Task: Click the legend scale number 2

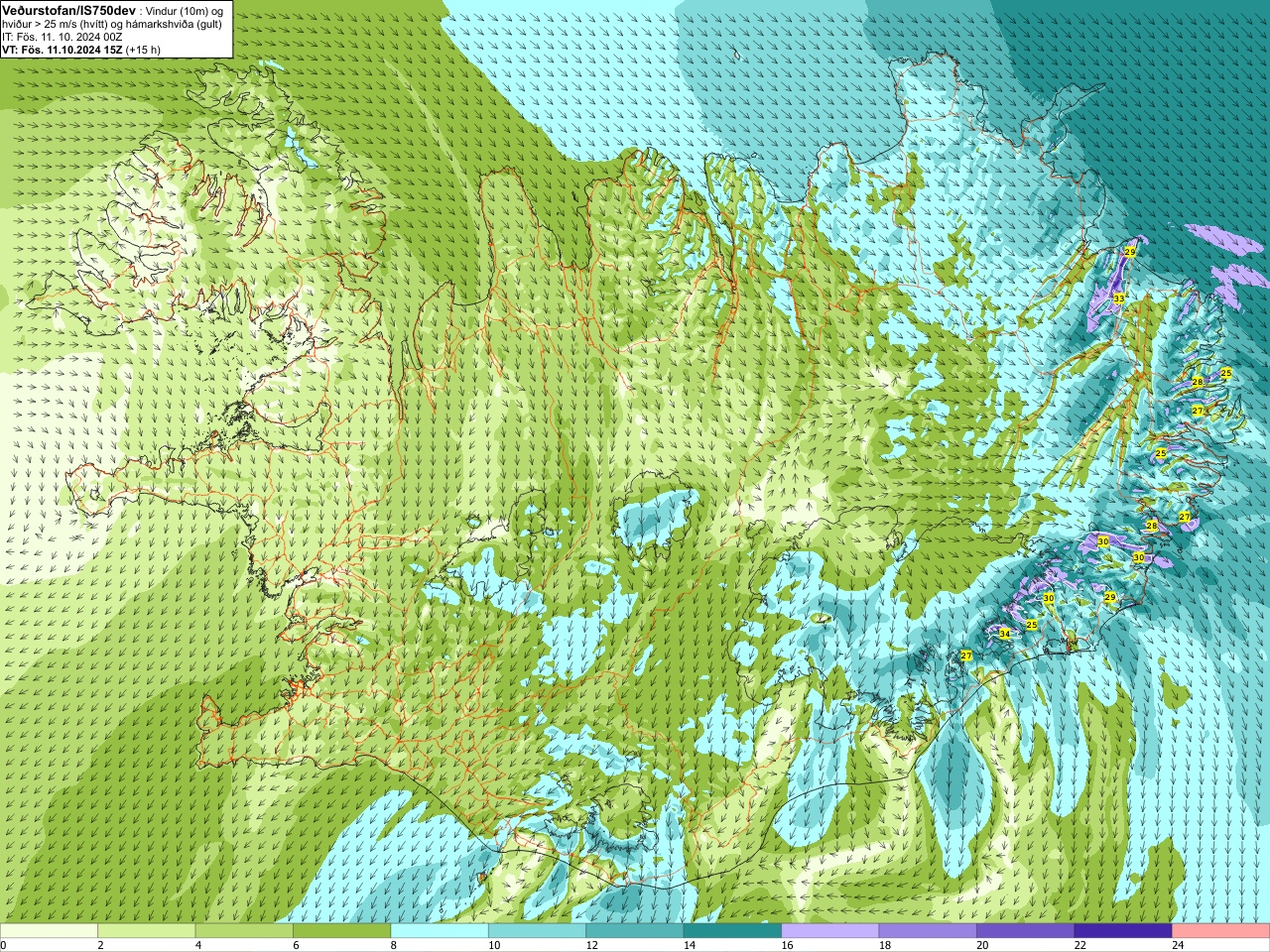Action: pos(100,945)
